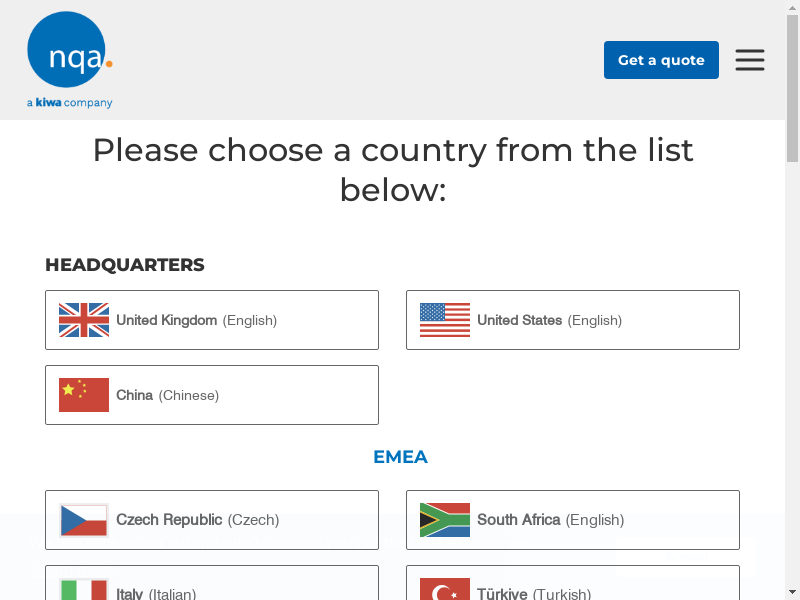Choose United States (English) link

click(x=549, y=321)
